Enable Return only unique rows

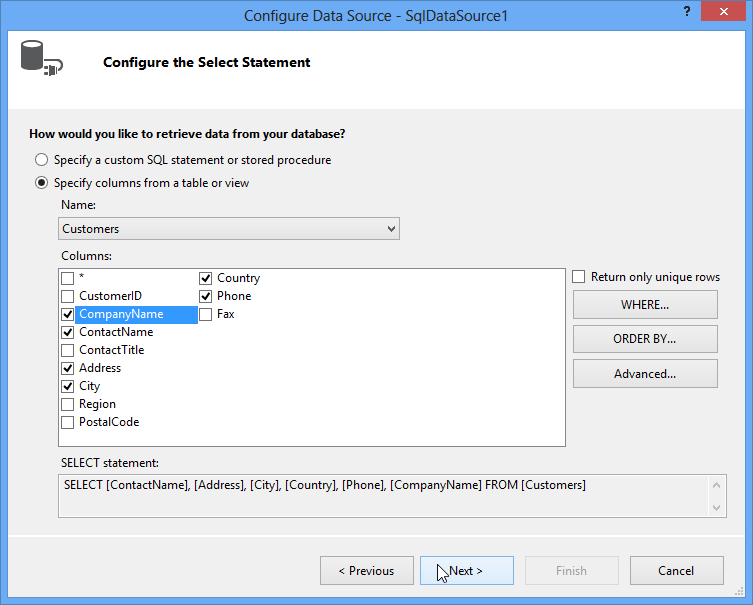(579, 277)
